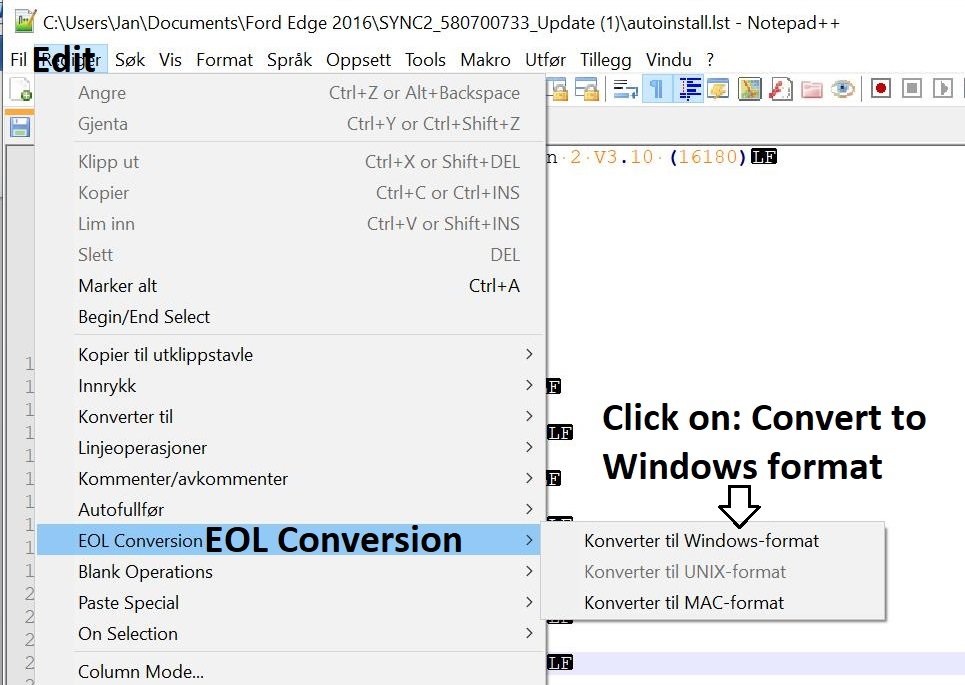Open the User Defined Language icon
The image size is (965, 685).
pyautogui.click(x=718, y=90)
